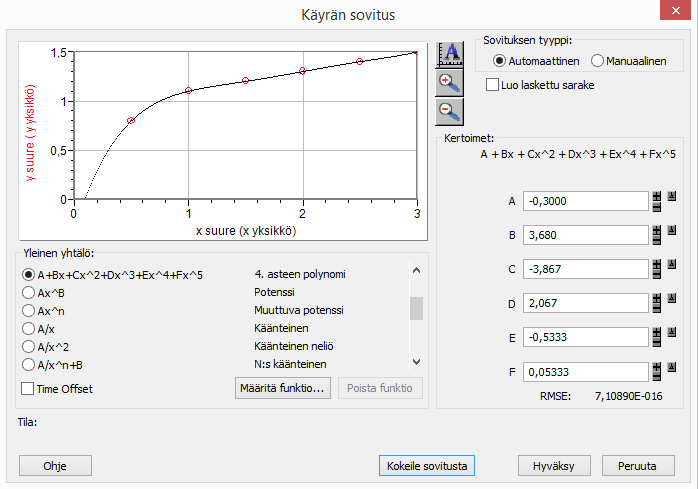Select the Manuaalinen fit type
Image resolution: width=698 pixels, height=489 pixels.
599,61
